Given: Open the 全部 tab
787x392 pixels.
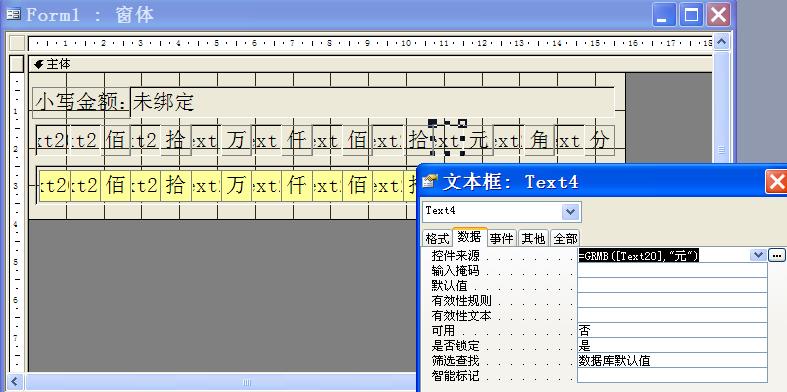Looking at the screenshot, I should 566,238.
